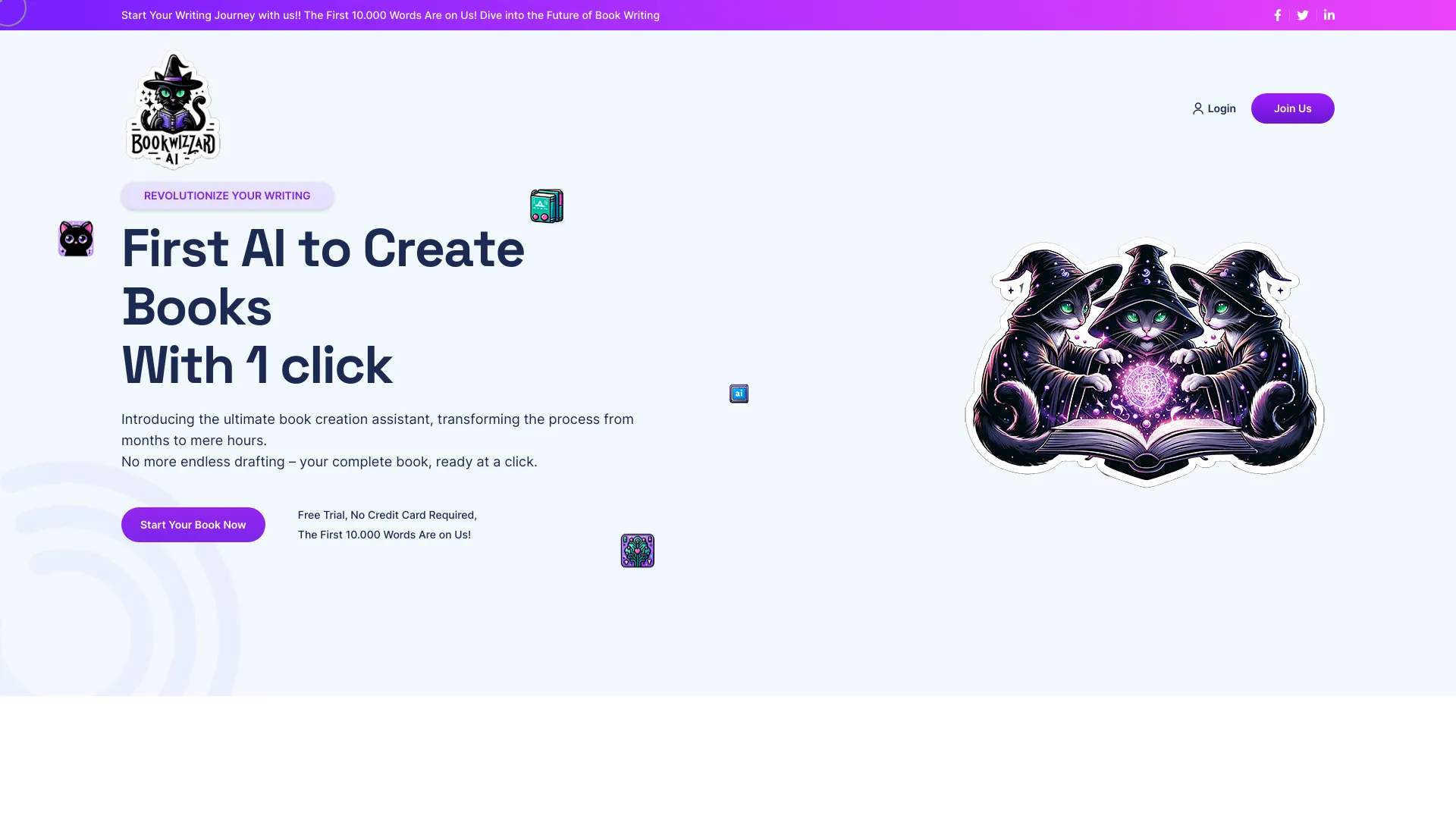Toggle the Free Trial offer text link
1456x819 pixels.
click(387, 524)
